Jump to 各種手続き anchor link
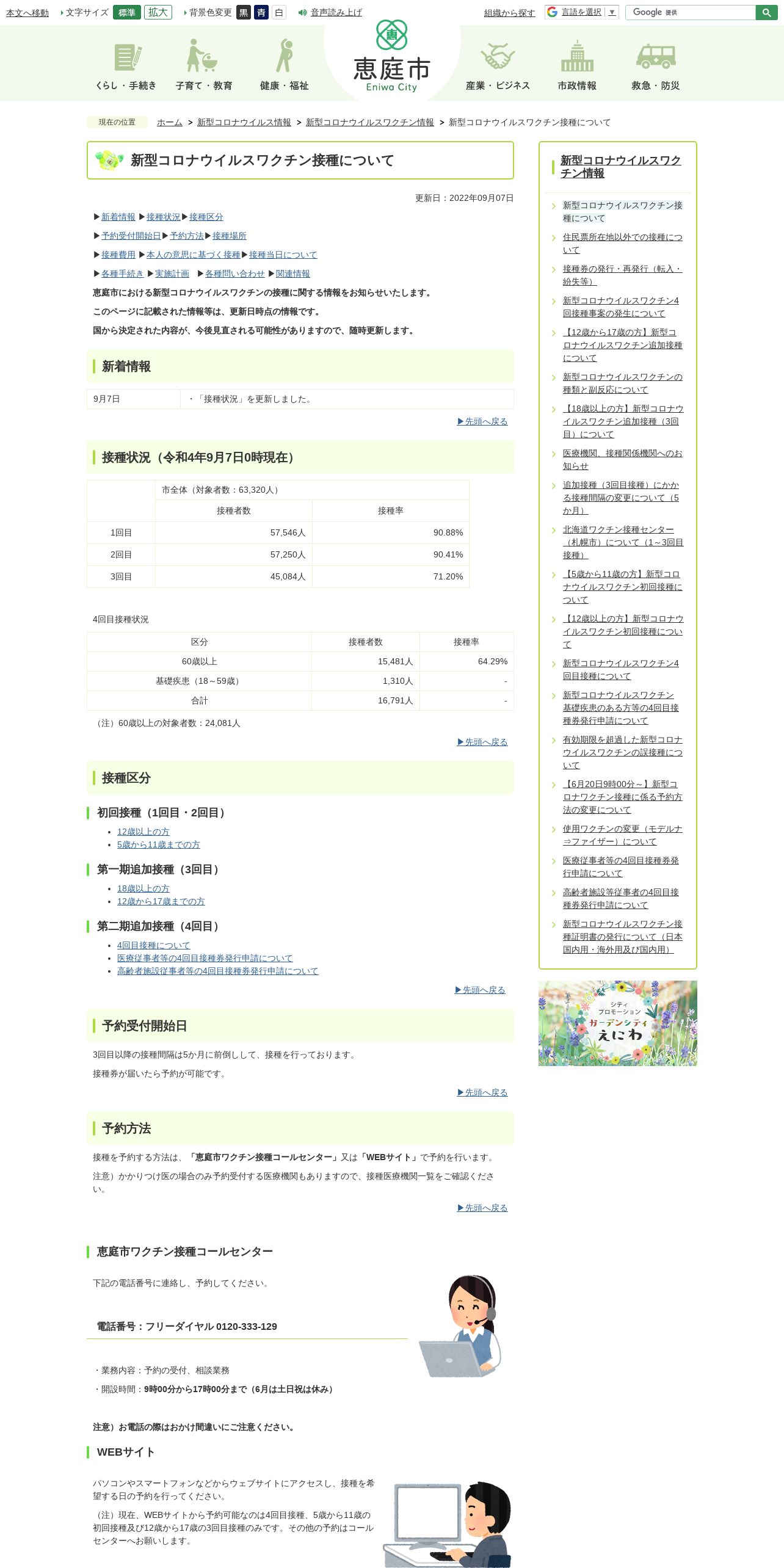Image resolution: width=784 pixels, height=1568 pixels. (123, 274)
